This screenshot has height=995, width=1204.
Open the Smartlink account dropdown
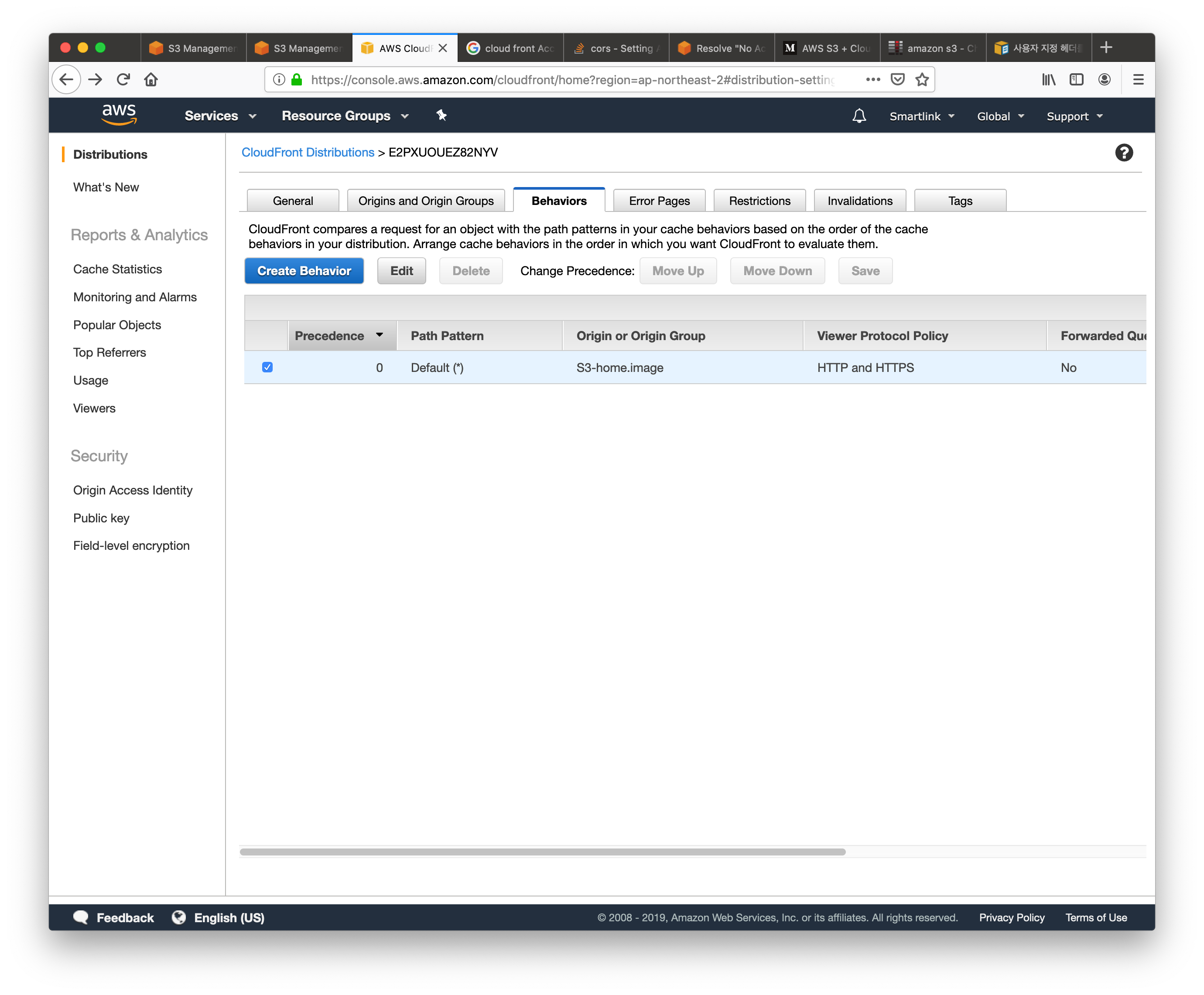point(921,116)
